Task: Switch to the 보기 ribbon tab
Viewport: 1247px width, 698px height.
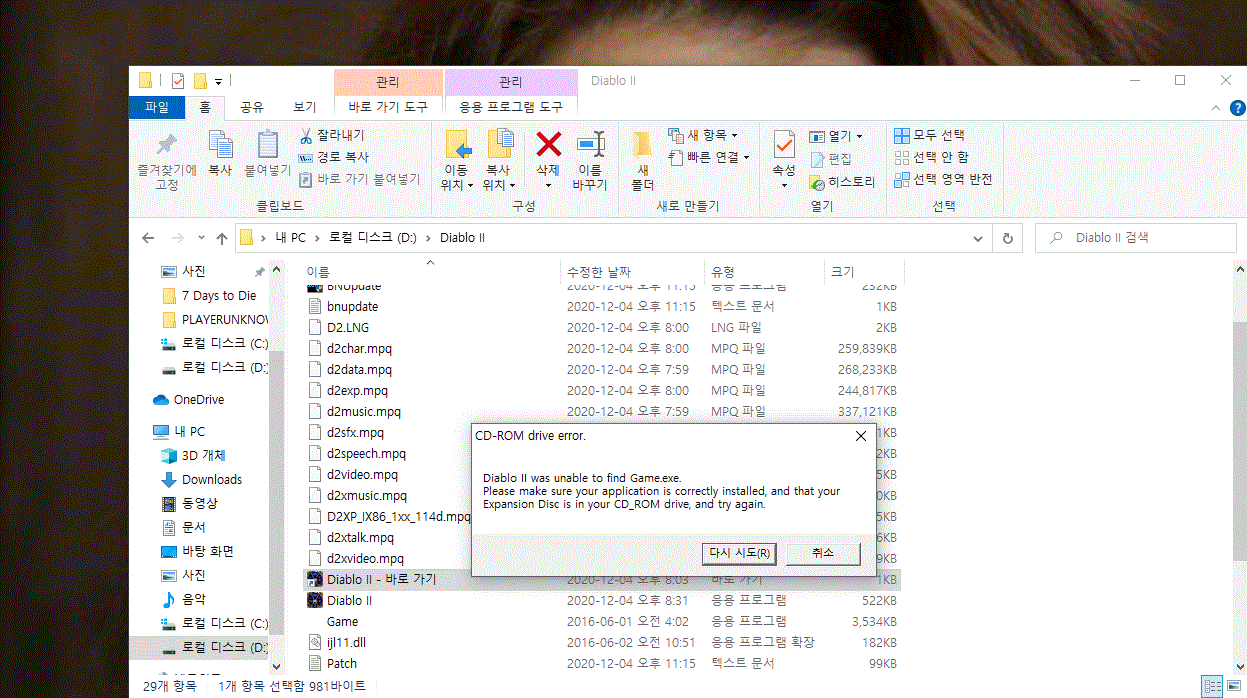Action: (x=305, y=106)
